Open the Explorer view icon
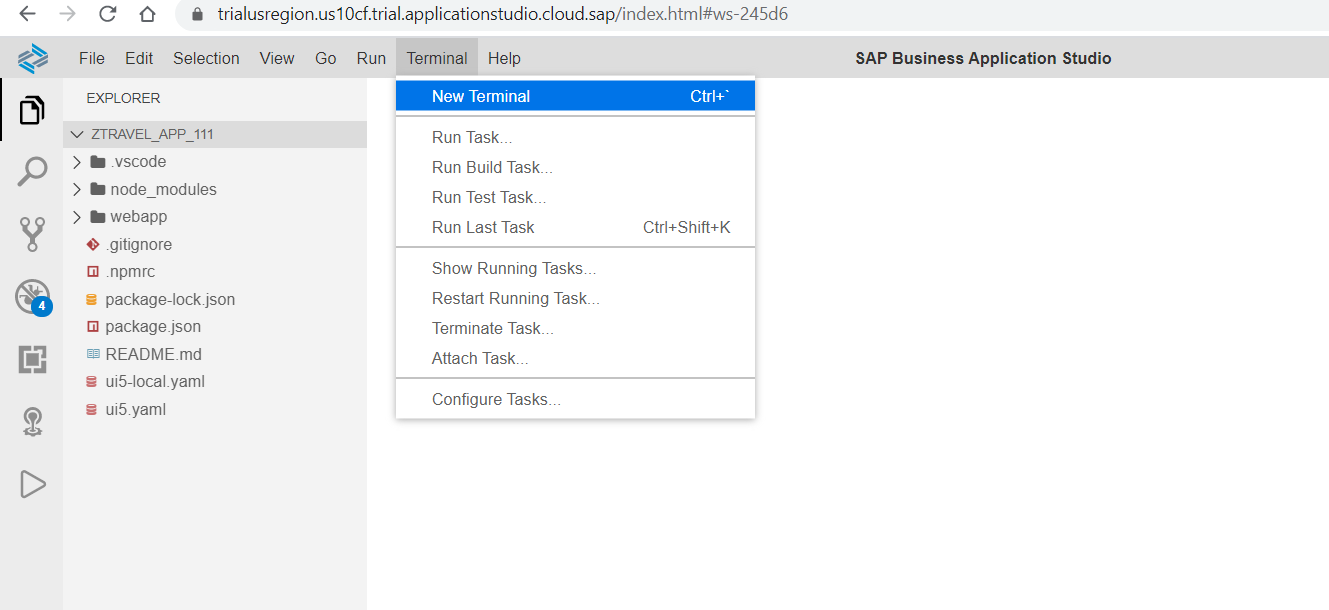 pyautogui.click(x=31, y=110)
